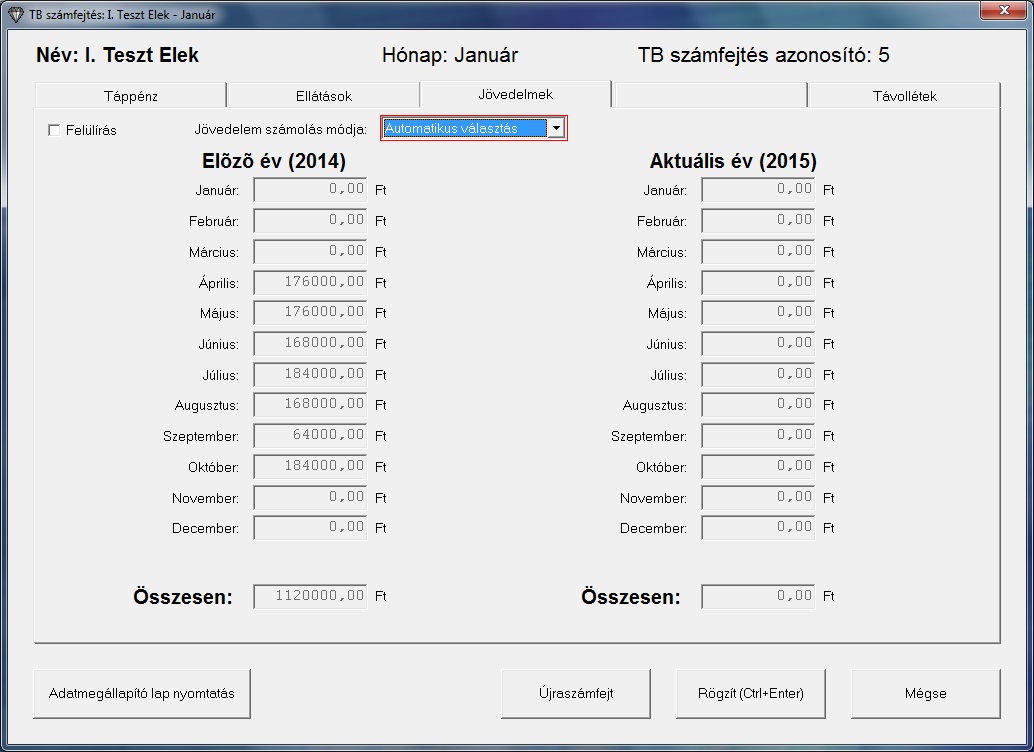Focus the 2015 December income field
This screenshot has width=1034, height=752.
(758, 528)
